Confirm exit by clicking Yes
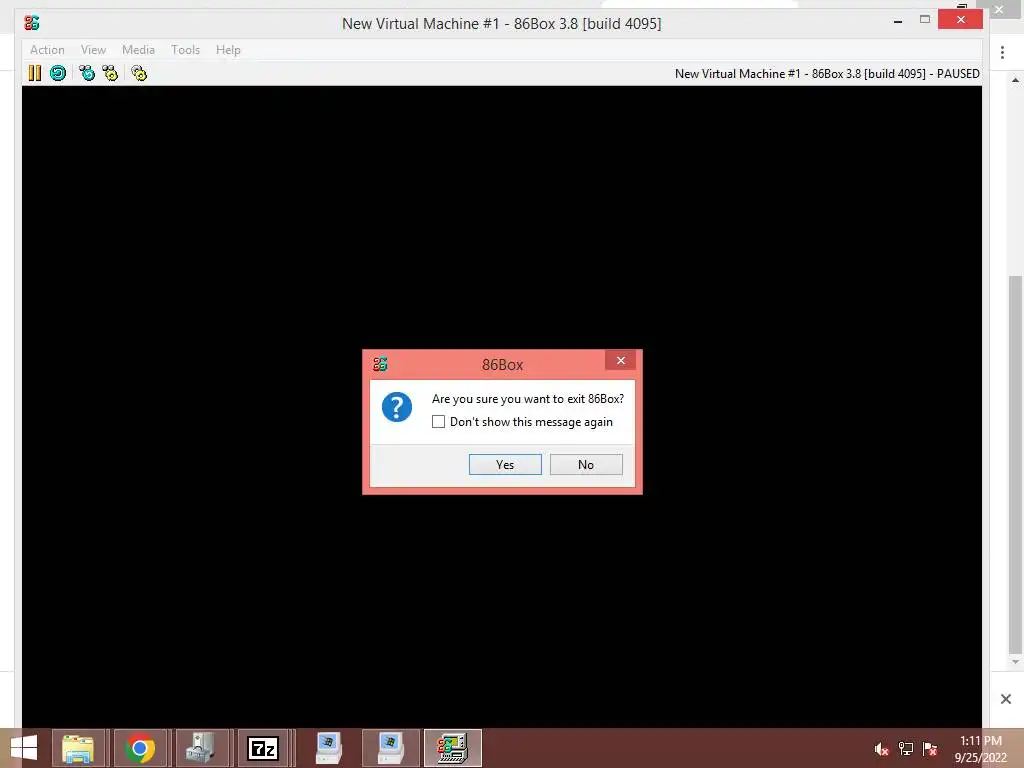The height and width of the screenshot is (768, 1024). tap(505, 464)
